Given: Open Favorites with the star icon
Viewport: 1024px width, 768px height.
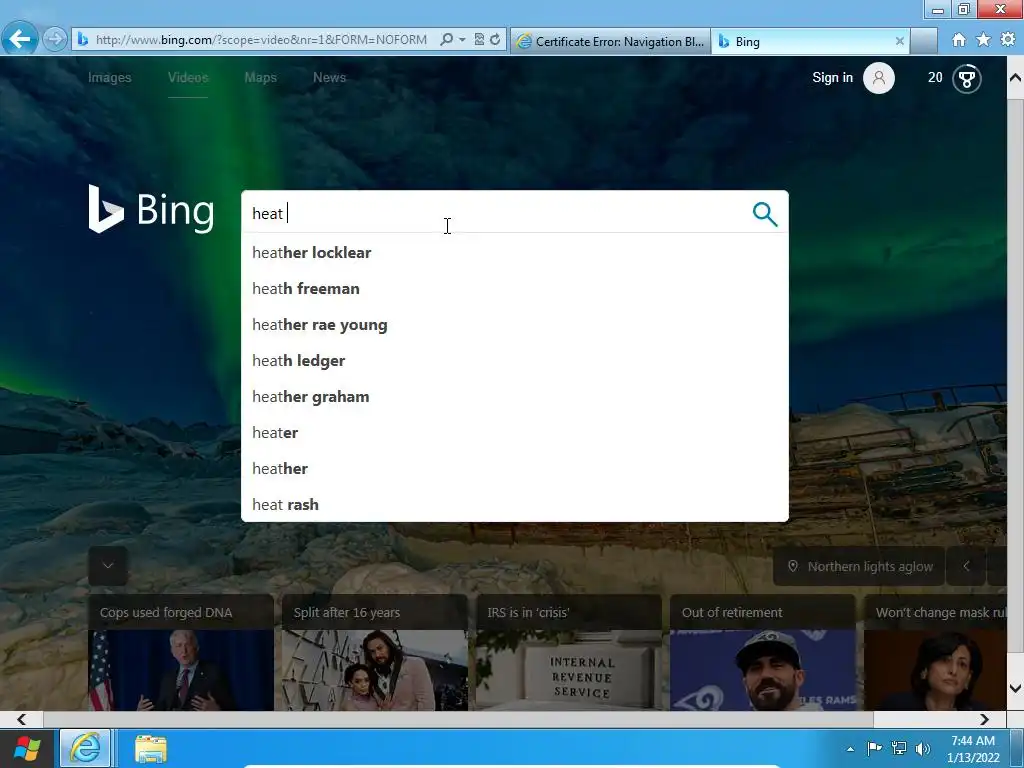Looking at the screenshot, I should click(x=984, y=40).
